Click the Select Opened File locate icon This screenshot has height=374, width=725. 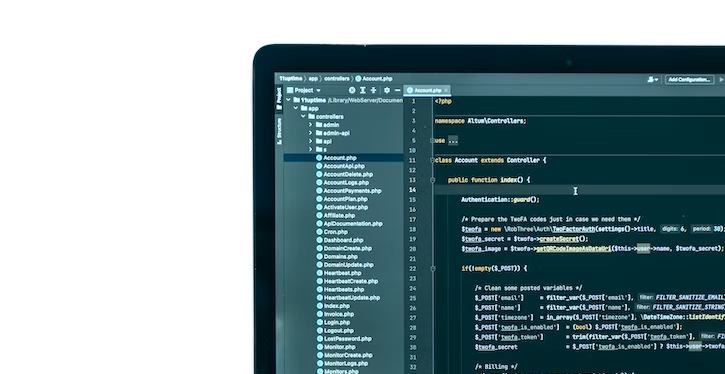352,90
